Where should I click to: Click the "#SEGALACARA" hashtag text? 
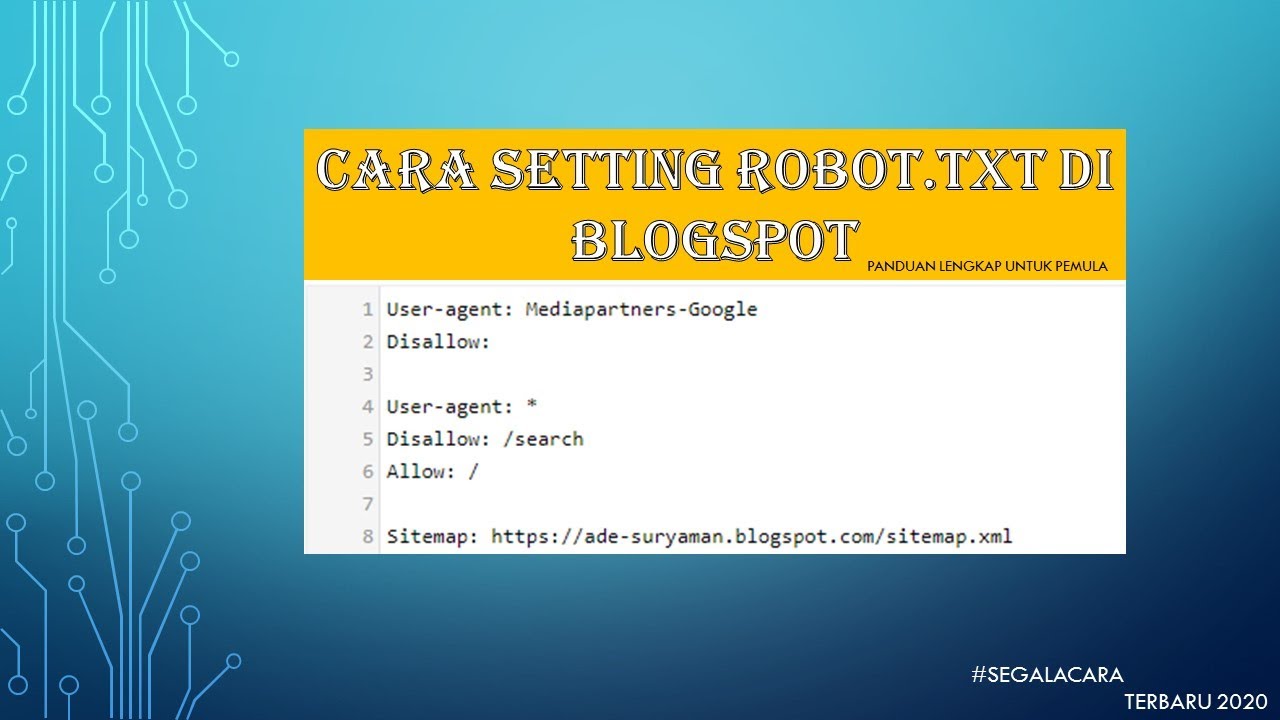pos(1047,675)
